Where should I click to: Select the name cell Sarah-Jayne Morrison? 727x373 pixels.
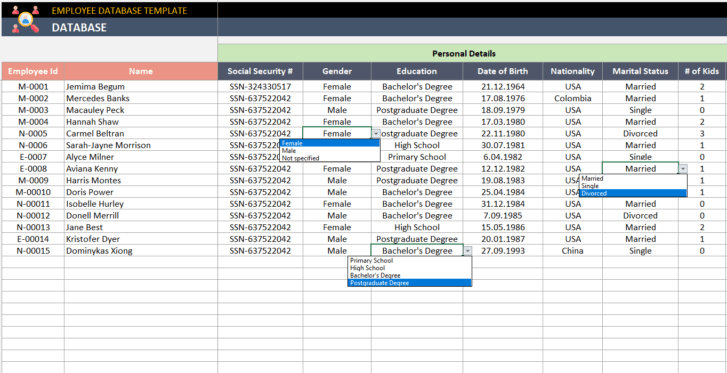click(x=141, y=145)
